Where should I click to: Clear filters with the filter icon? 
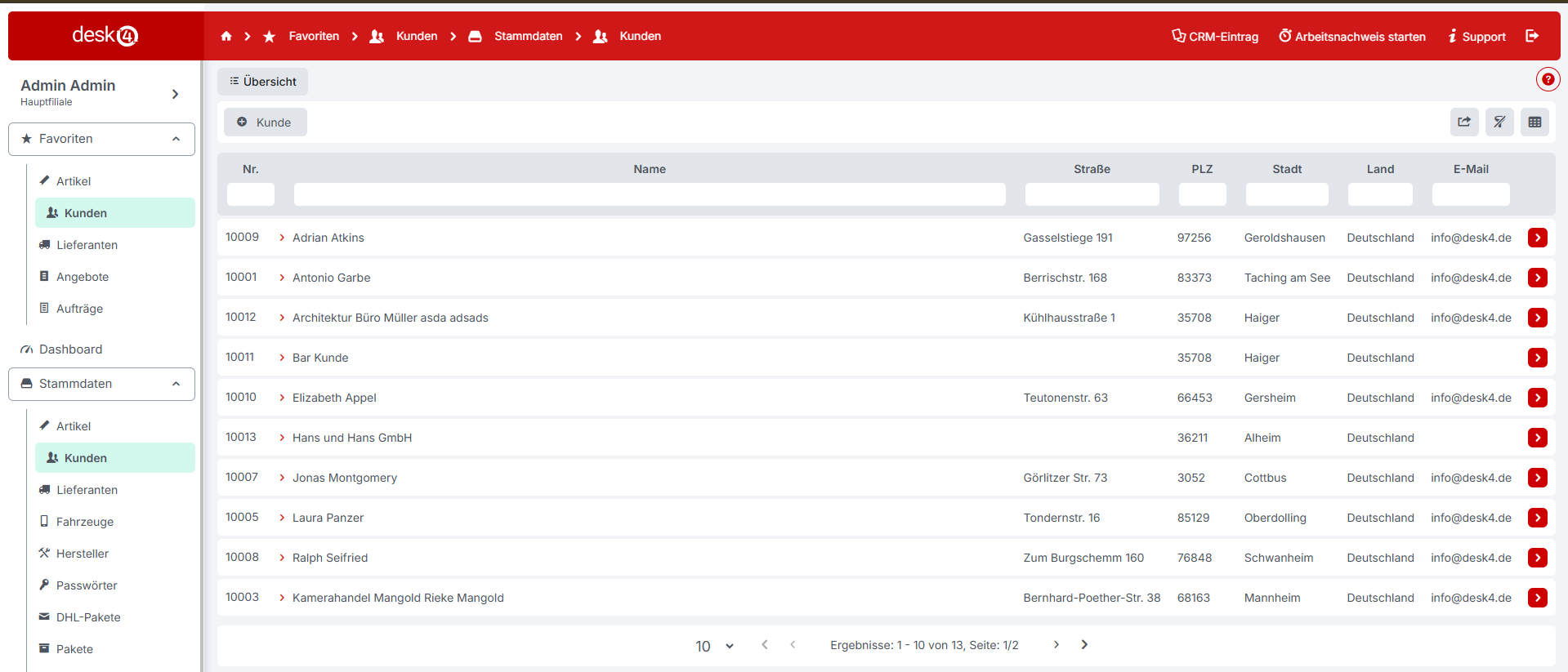click(x=1499, y=122)
